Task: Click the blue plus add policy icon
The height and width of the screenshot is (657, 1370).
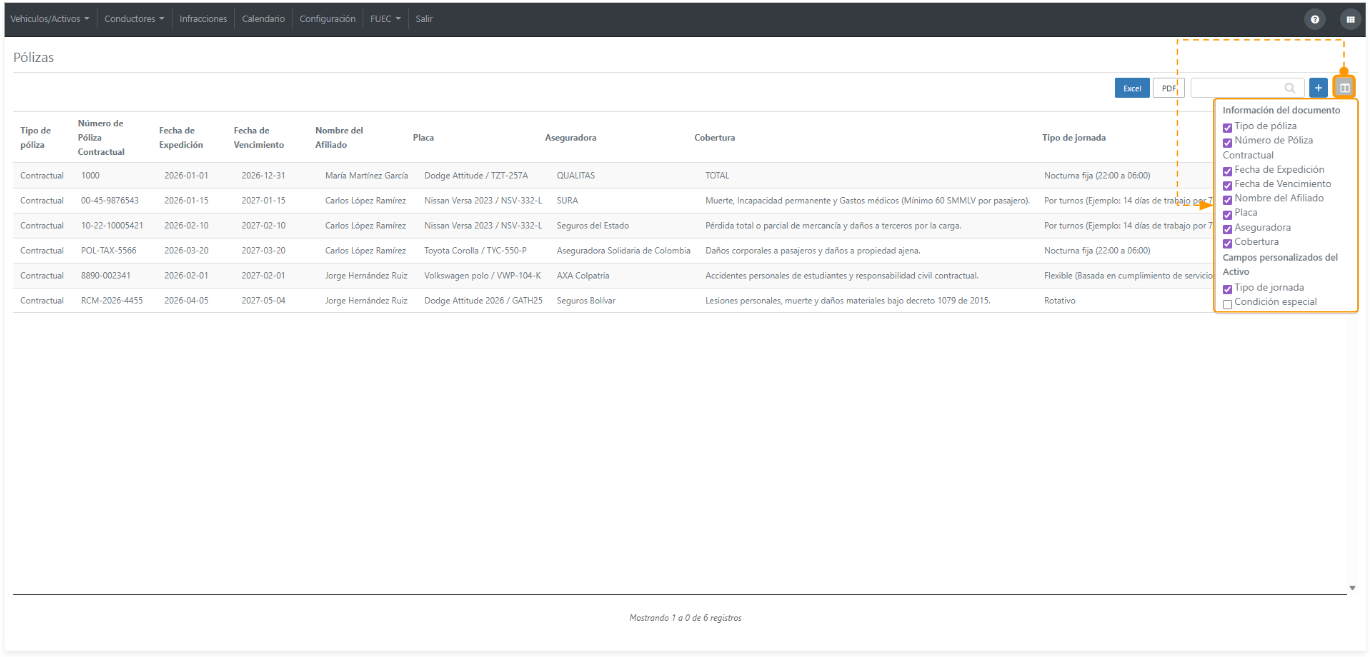Action: click(1318, 88)
